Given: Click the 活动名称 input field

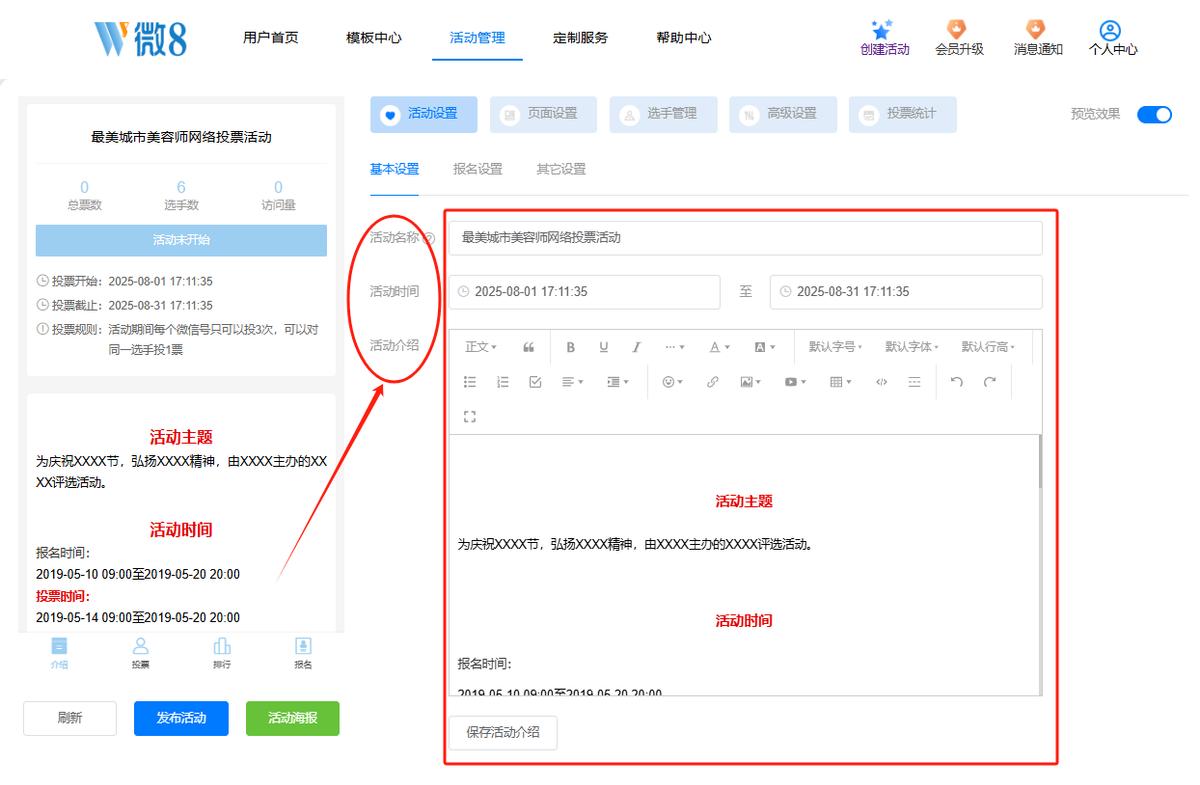Looking at the screenshot, I should (745, 238).
